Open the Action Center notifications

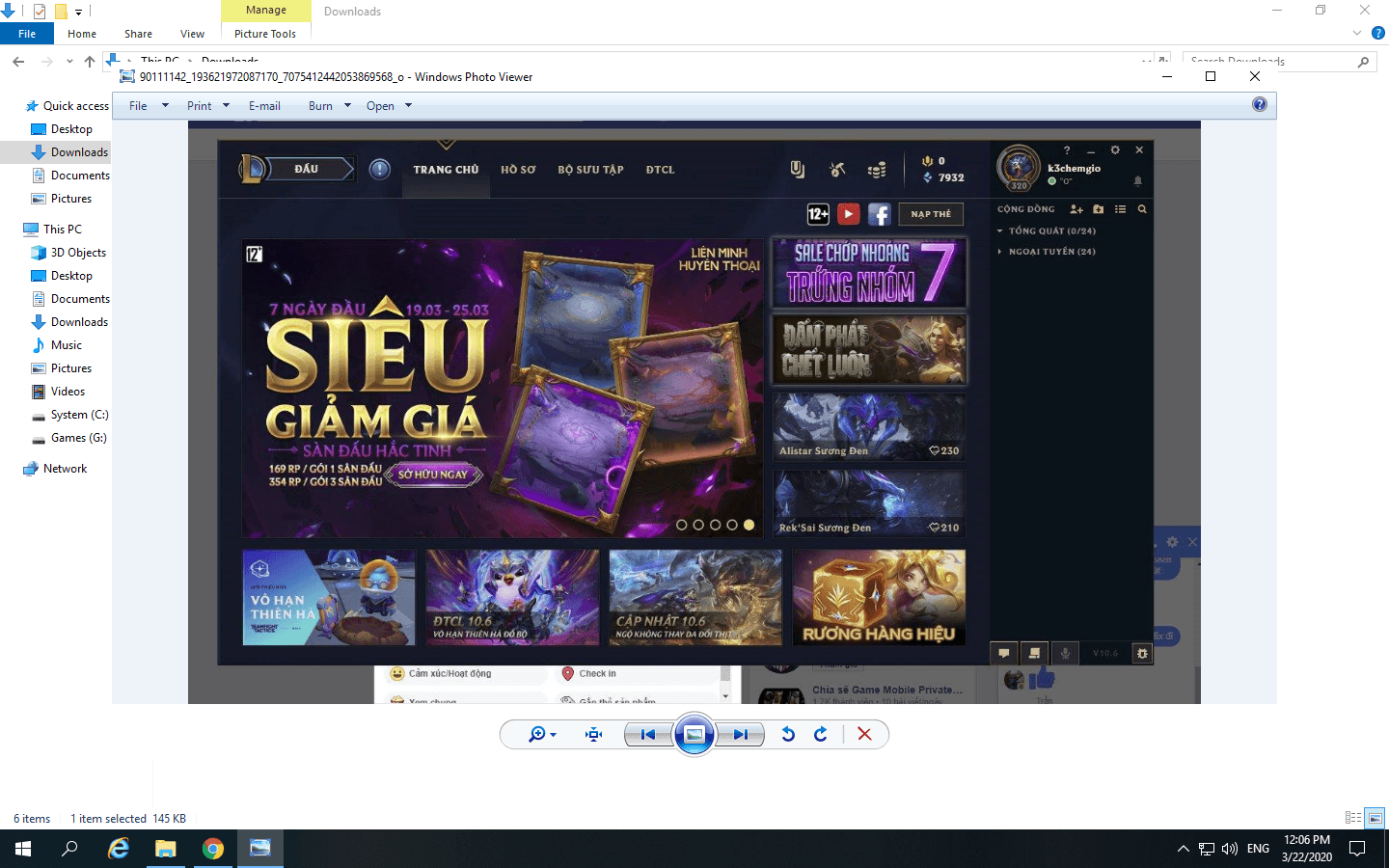(x=1357, y=849)
